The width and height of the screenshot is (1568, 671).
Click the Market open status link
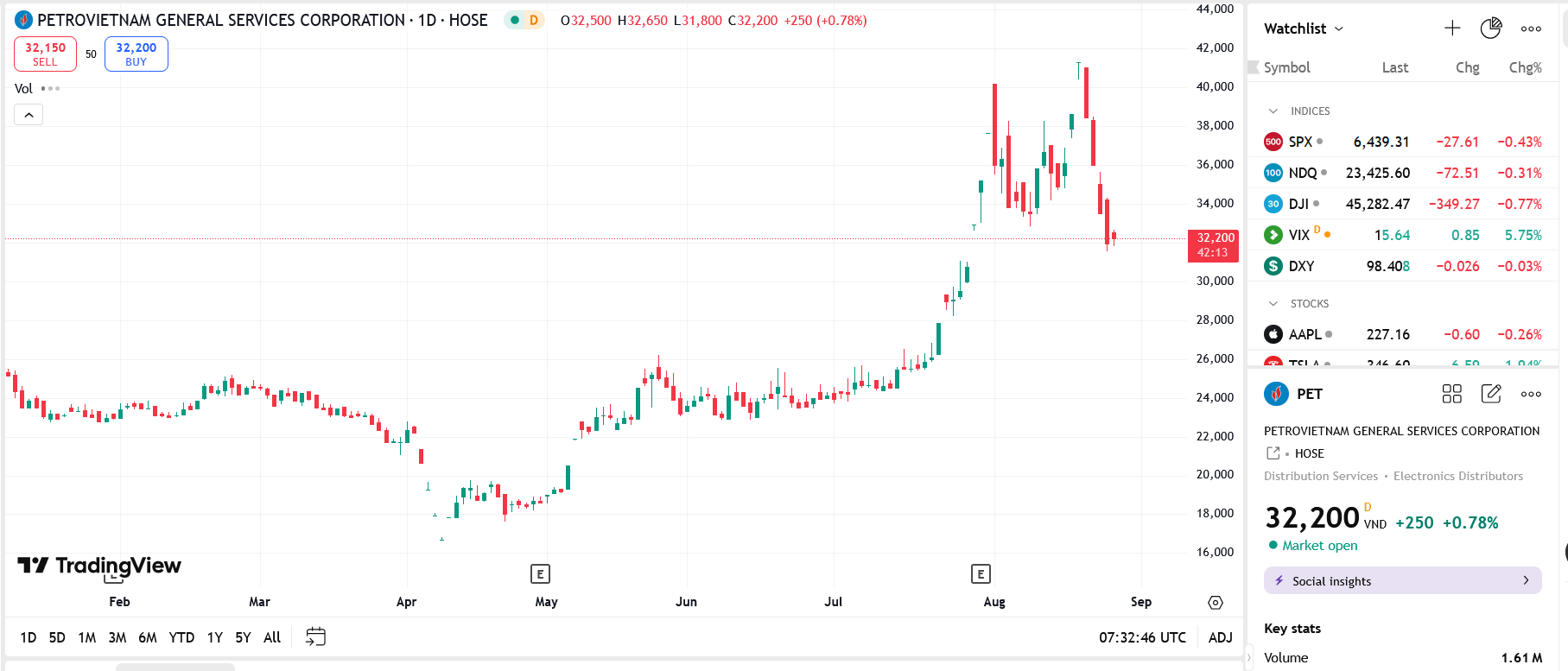[x=1319, y=545]
